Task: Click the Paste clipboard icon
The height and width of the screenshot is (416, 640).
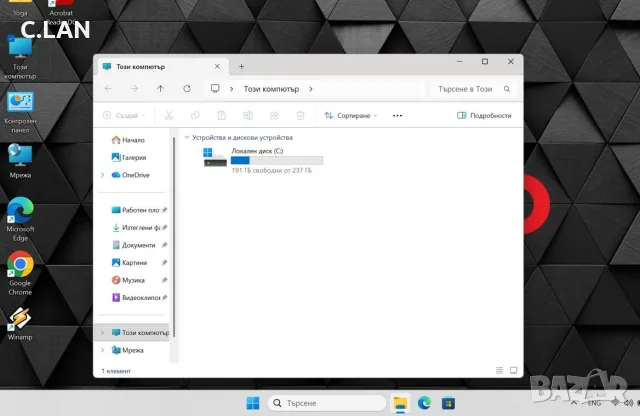Action: pyautogui.click(x=222, y=116)
